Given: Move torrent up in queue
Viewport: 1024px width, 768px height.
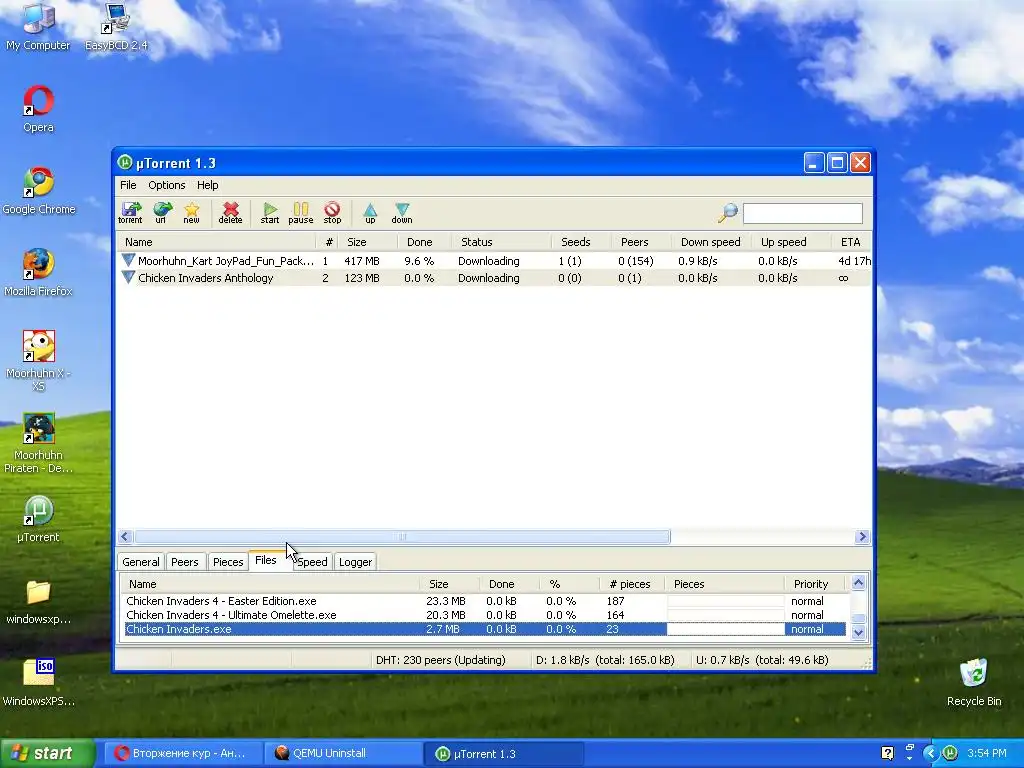Looking at the screenshot, I should (x=370, y=213).
